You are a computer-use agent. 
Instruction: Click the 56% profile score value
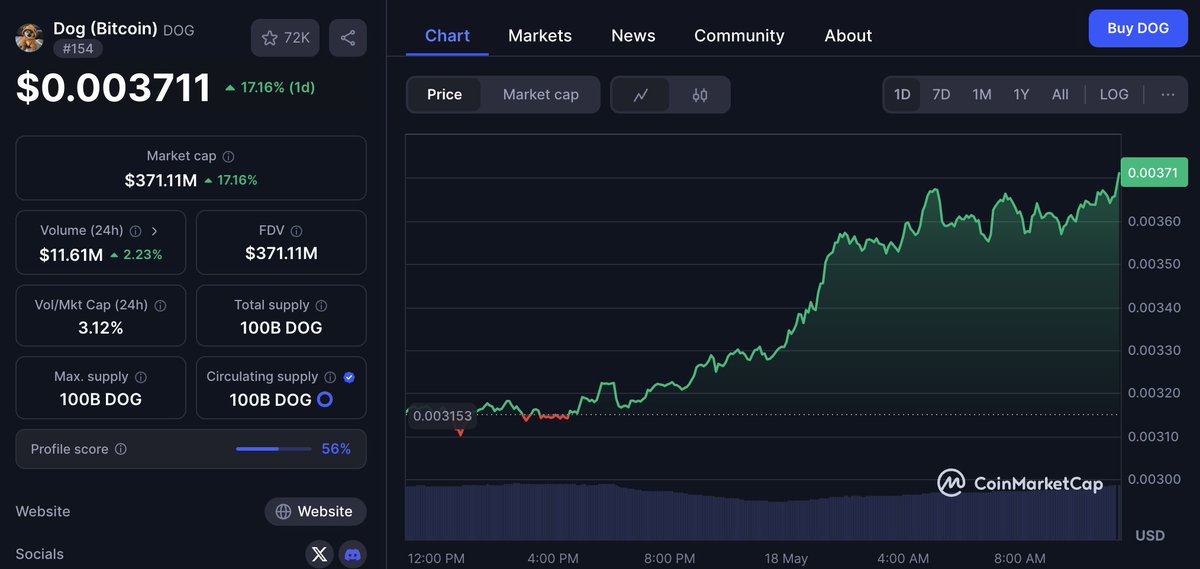[x=336, y=449]
